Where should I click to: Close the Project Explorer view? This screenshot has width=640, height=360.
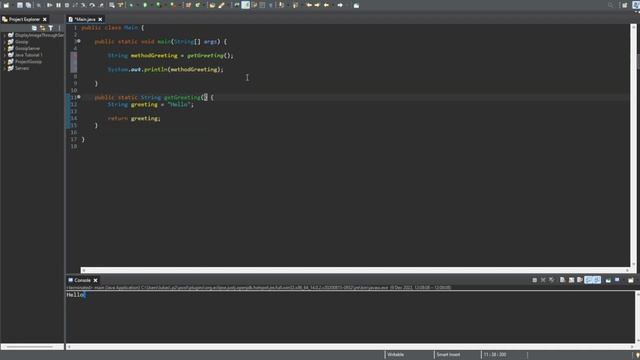pyautogui.click(x=45, y=19)
